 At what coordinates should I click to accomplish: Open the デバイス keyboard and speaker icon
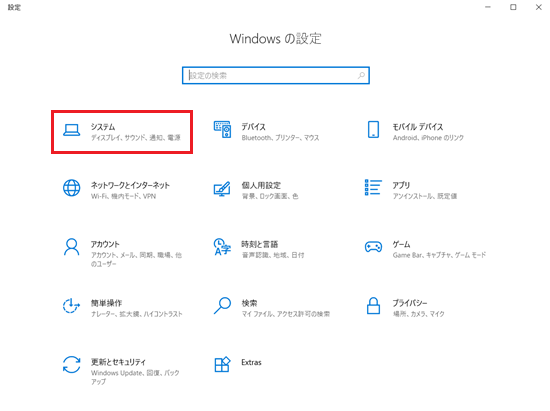(x=222, y=129)
